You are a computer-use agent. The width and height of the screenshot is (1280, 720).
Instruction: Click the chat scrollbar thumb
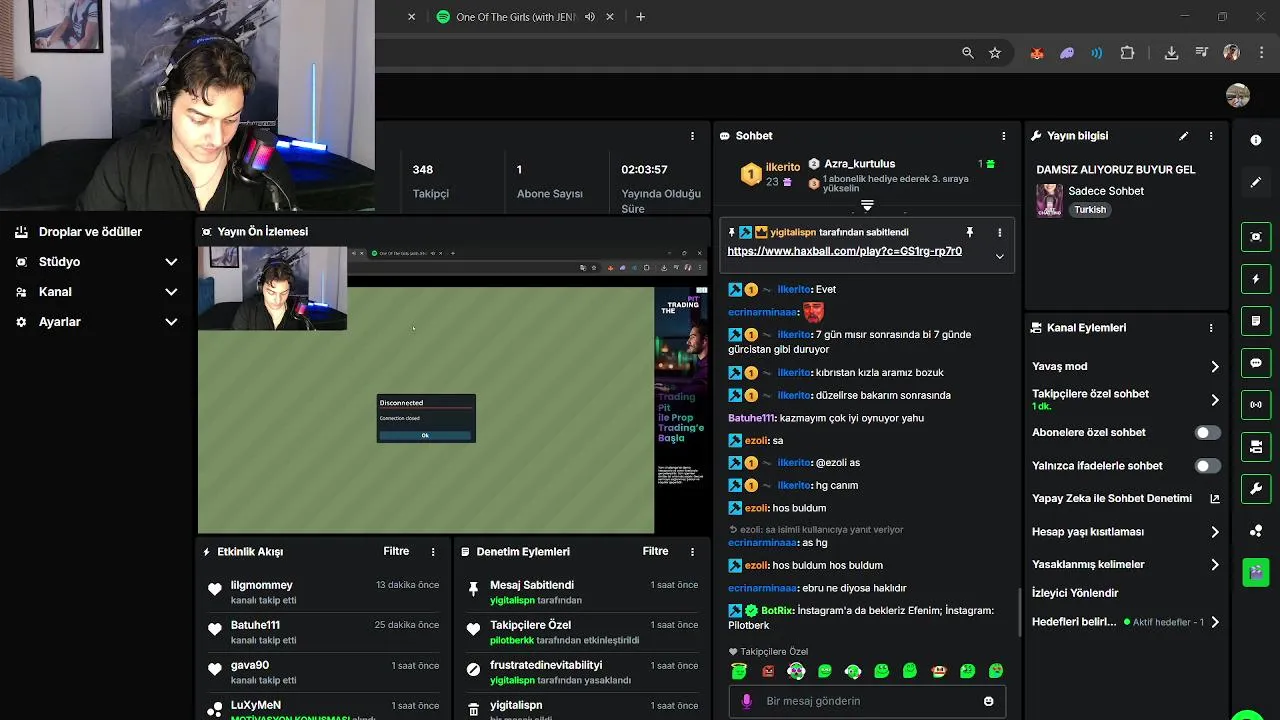click(x=1019, y=610)
